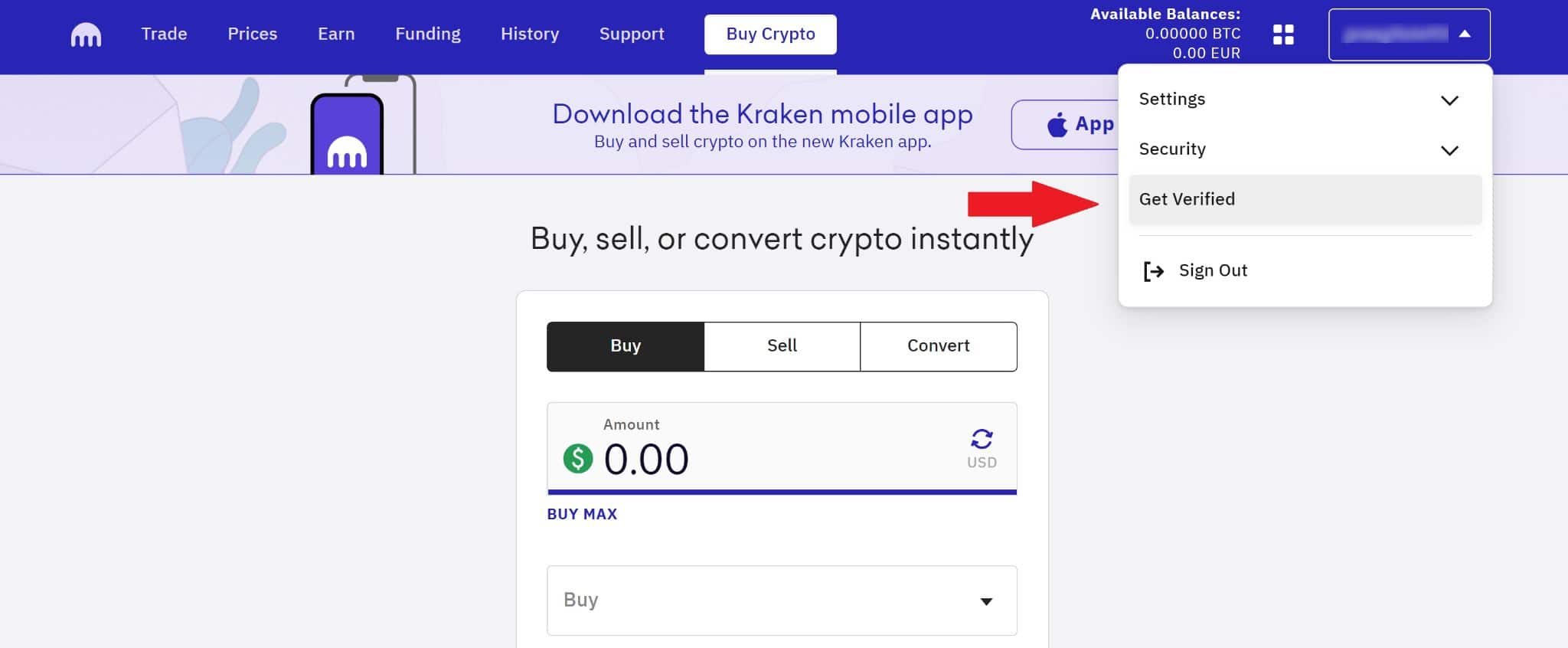
Task: Open the History page from the navbar
Action: (529, 34)
